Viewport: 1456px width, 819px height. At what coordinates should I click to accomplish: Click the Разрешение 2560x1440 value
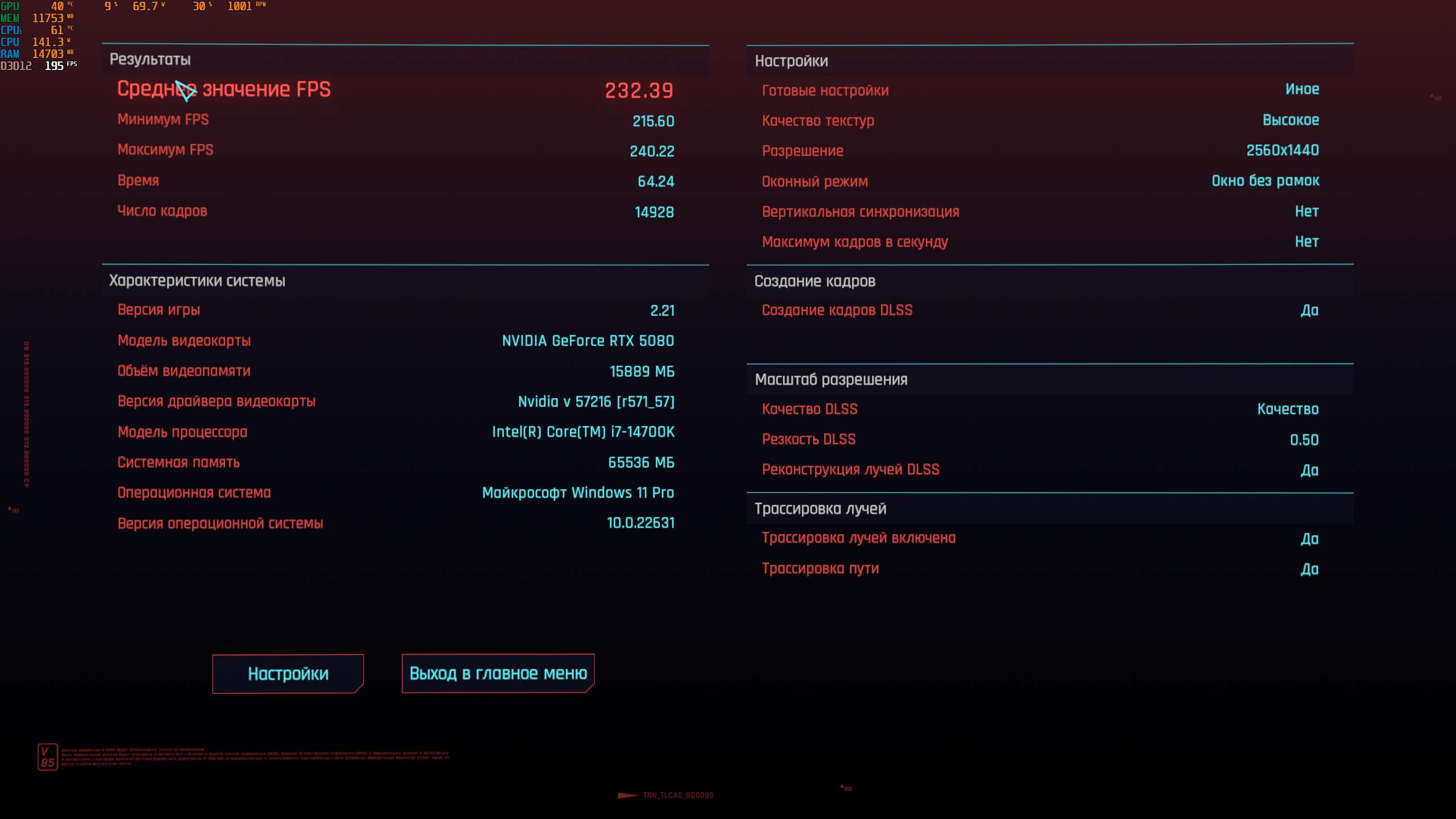click(x=1282, y=150)
